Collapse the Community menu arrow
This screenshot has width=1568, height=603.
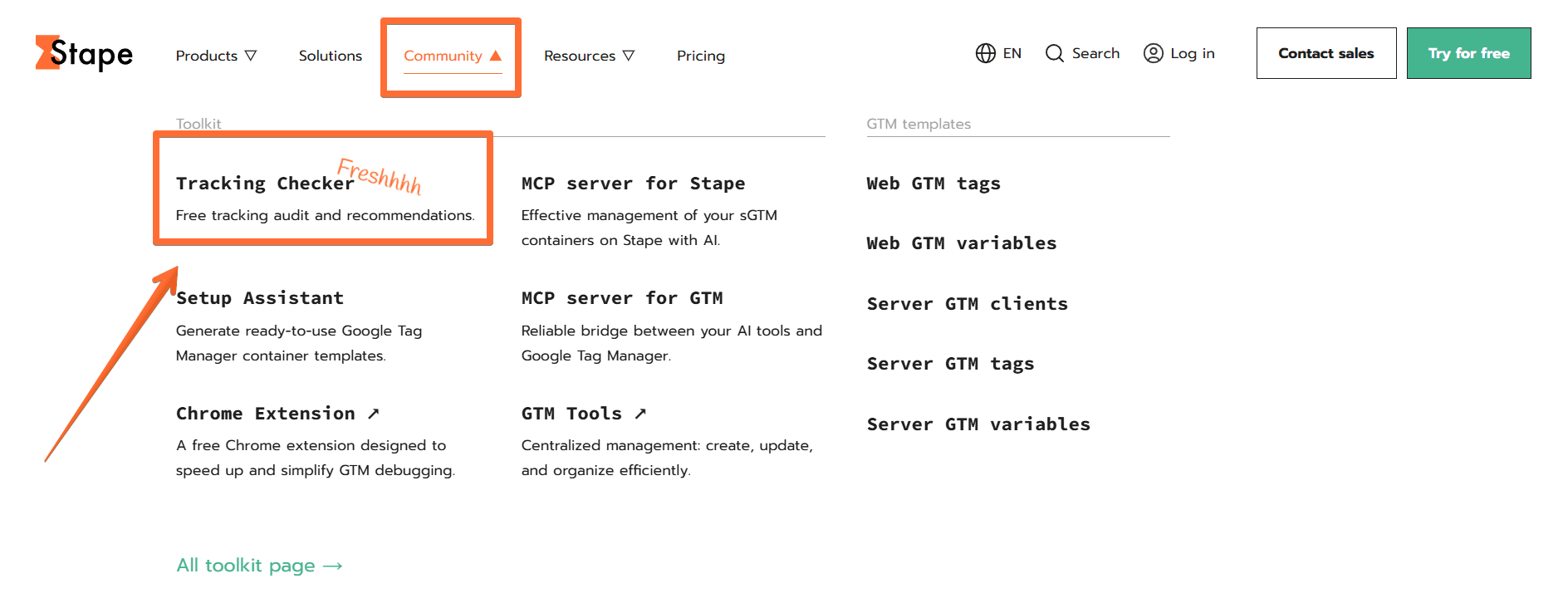tap(496, 56)
